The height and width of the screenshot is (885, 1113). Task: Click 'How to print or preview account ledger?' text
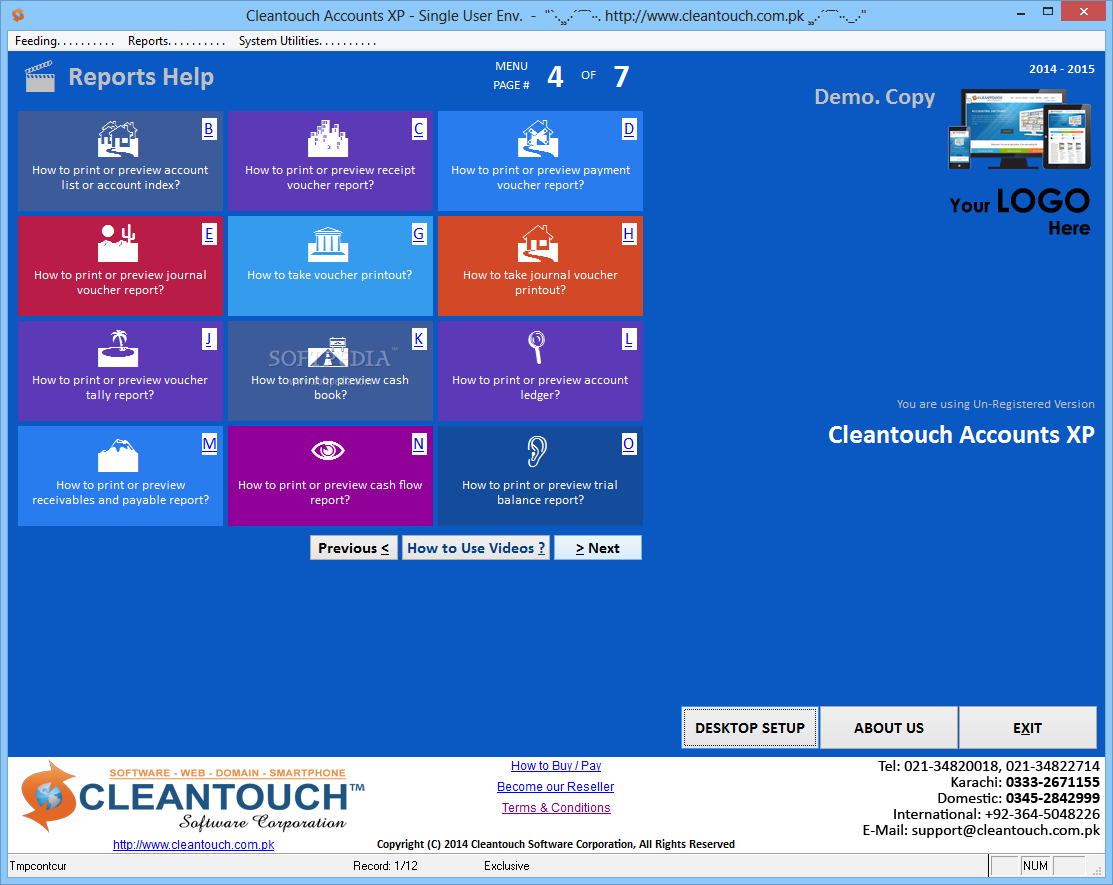point(540,387)
